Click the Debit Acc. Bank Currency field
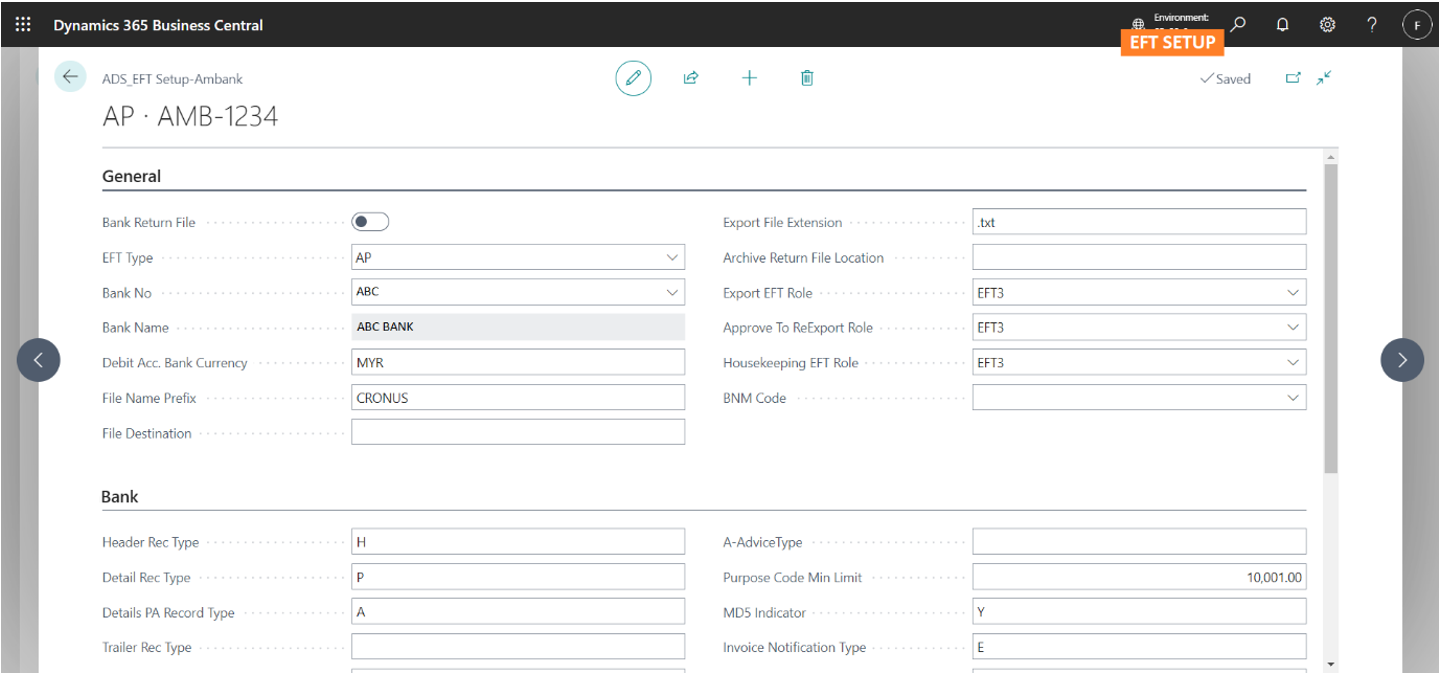 coord(518,362)
